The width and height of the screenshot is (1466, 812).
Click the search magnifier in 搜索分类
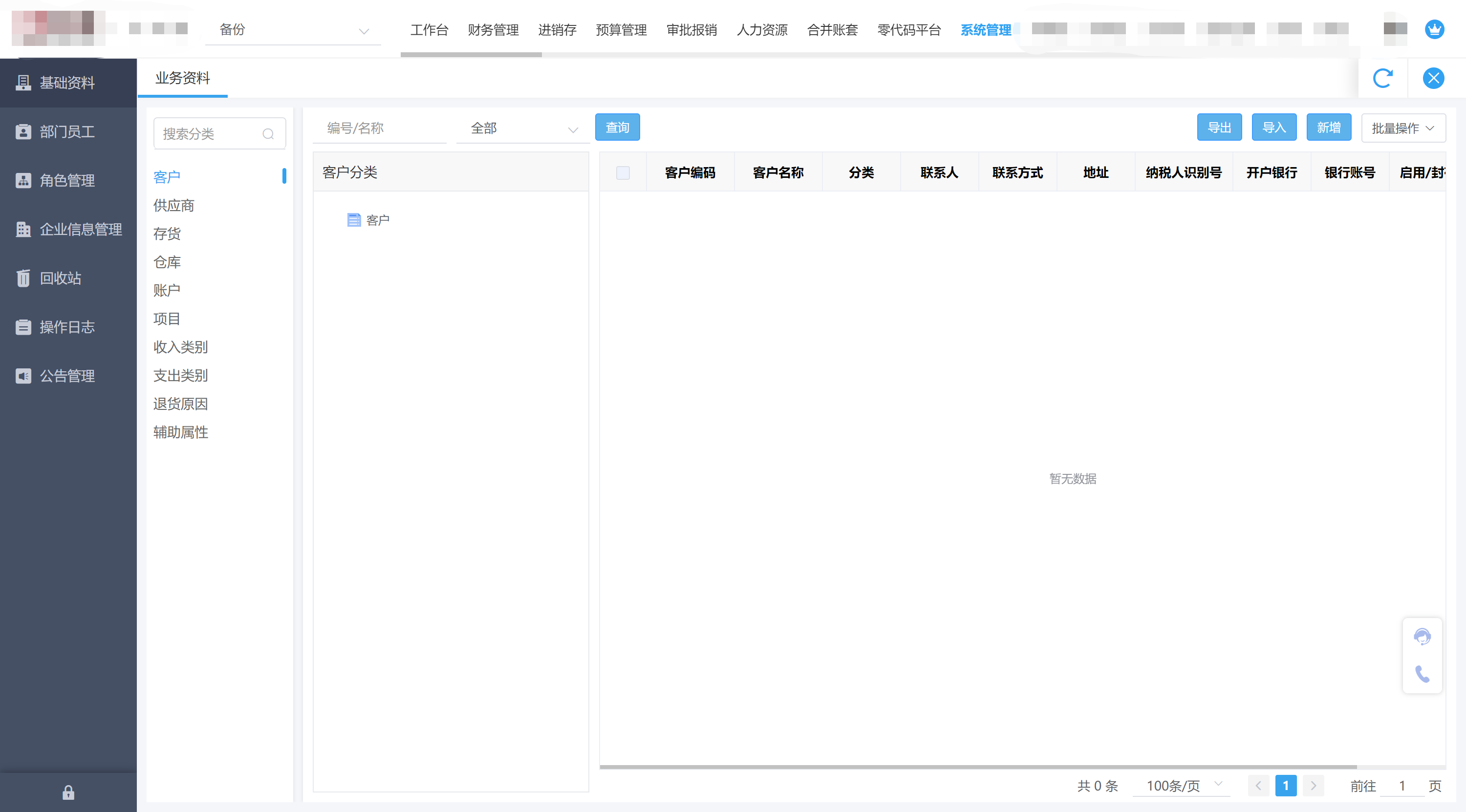pos(268,134)
